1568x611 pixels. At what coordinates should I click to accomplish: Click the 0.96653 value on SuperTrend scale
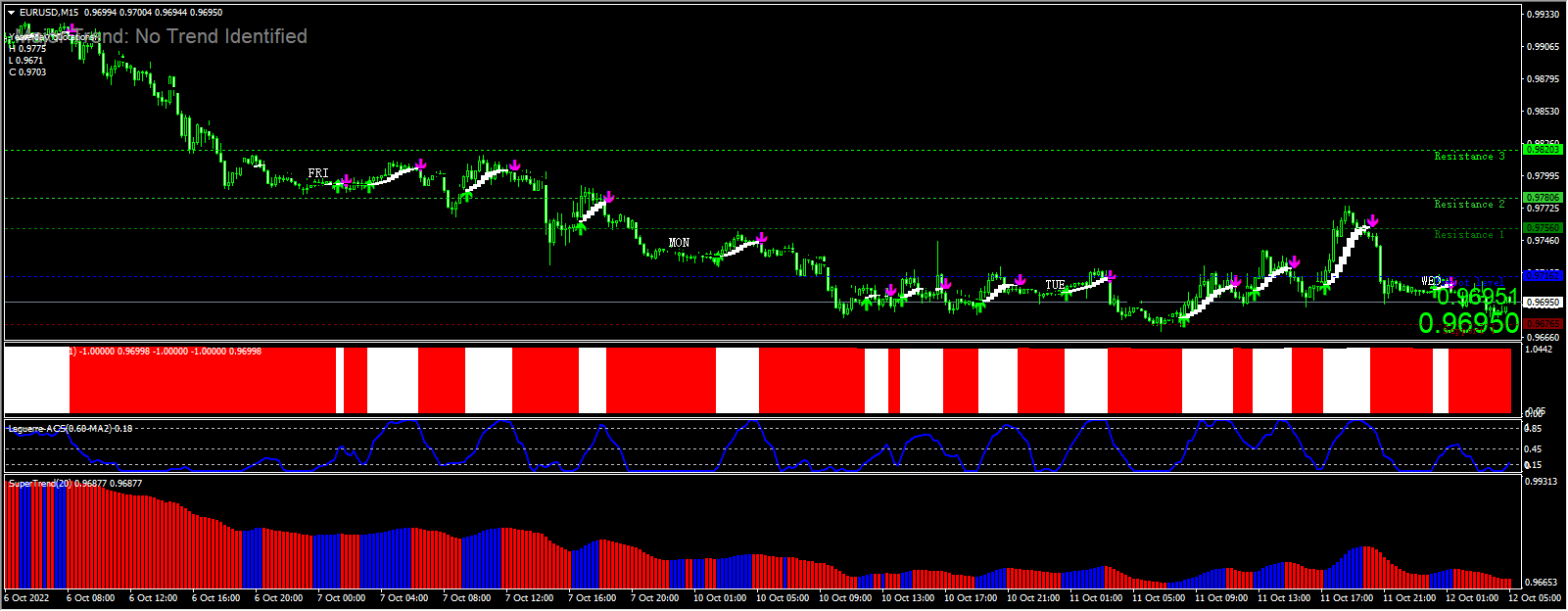[1543, 583]
